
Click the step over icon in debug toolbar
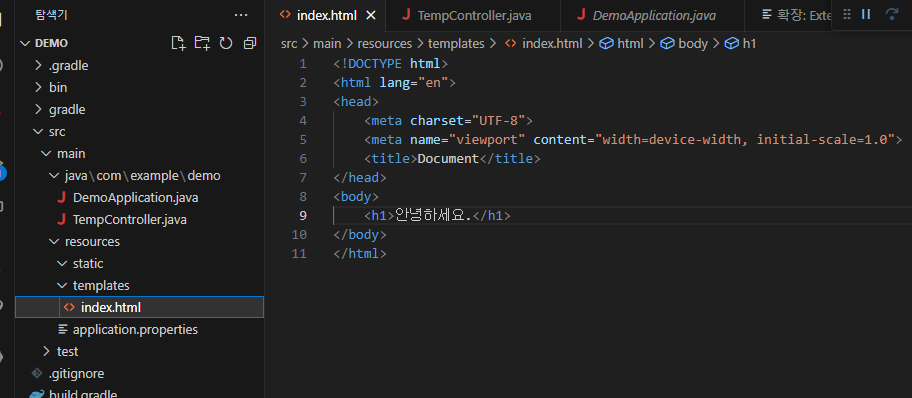[x=891, y=15]
